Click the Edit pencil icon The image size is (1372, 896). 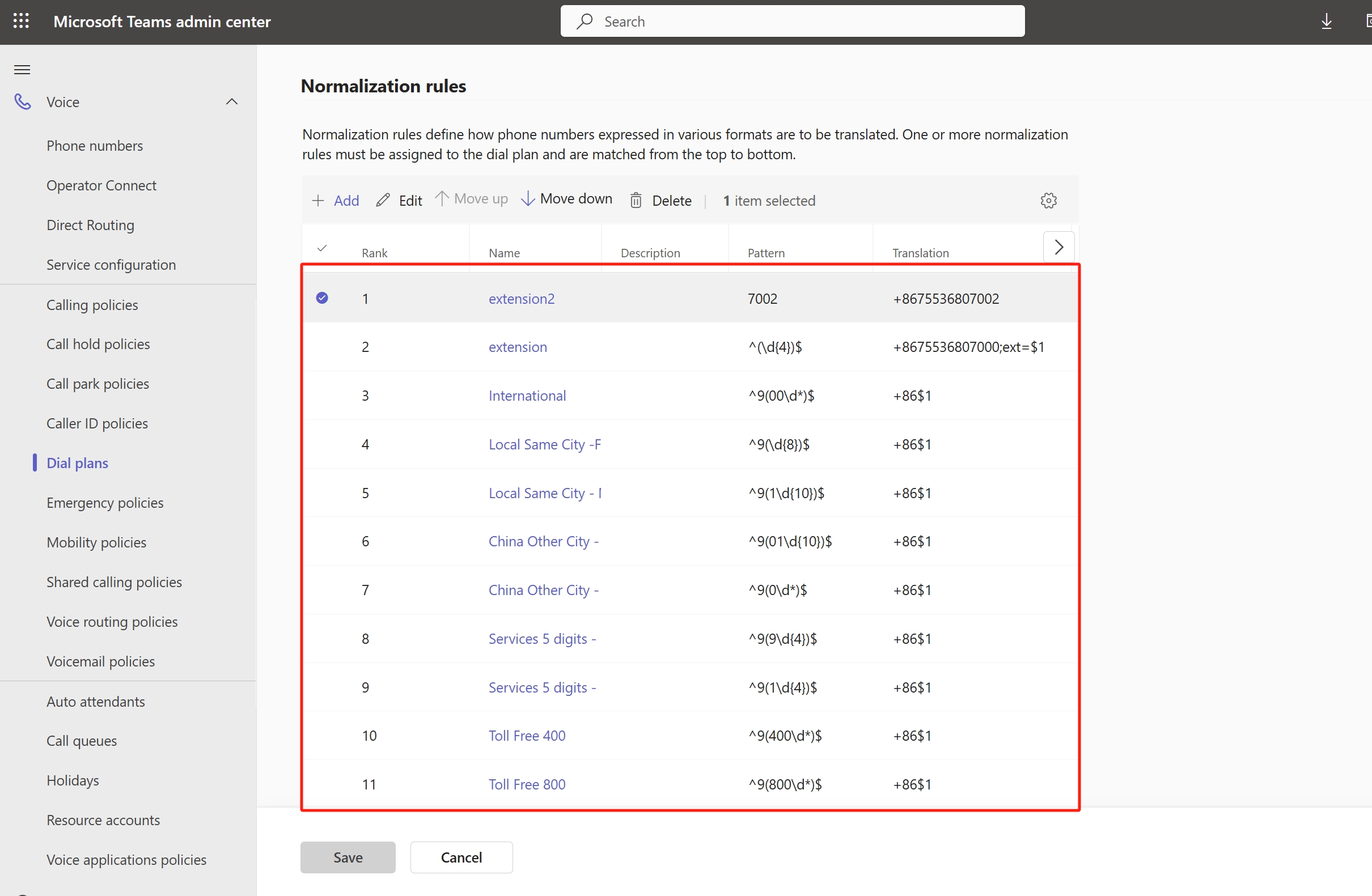pyautogui.click(x=383, y=200)
